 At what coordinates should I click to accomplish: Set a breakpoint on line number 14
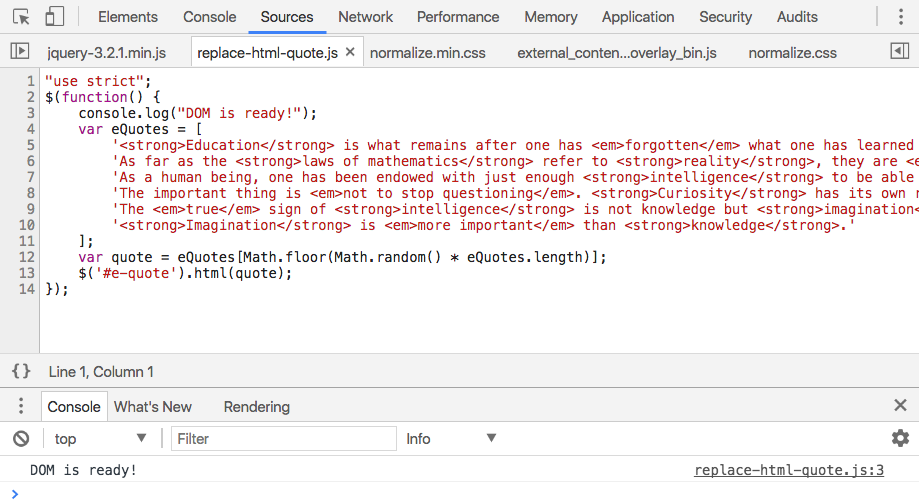click(x=27, y=289)
